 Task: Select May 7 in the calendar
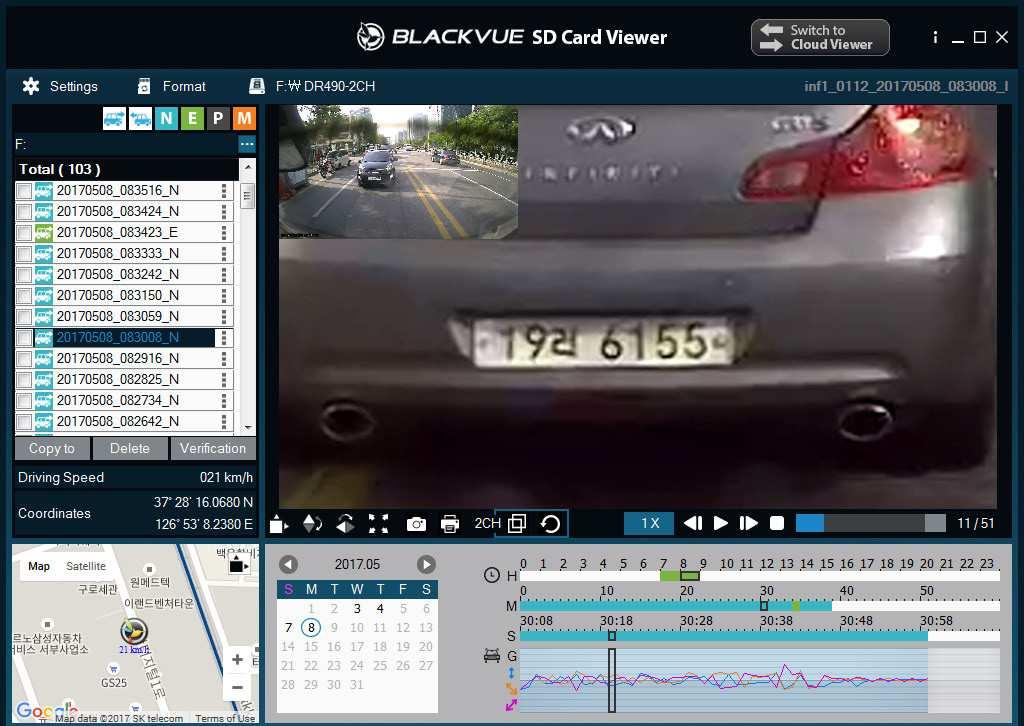point(288,627)
